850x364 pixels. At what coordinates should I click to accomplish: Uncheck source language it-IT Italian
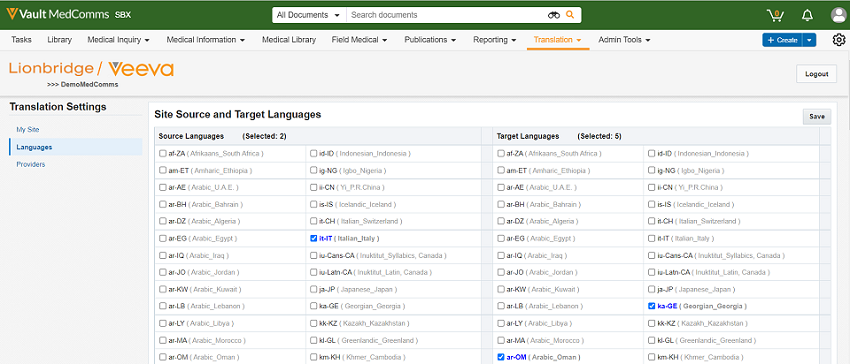(x=313, y=238)
